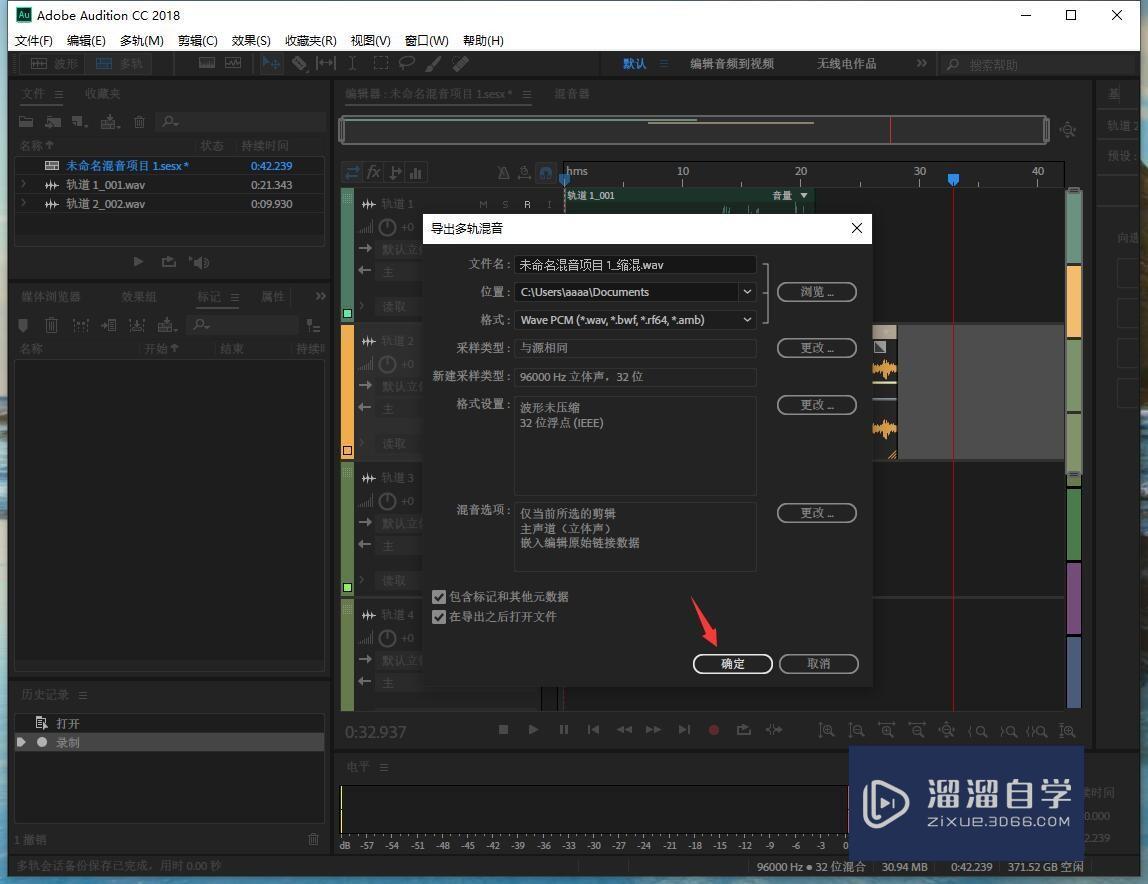Toggle the headphone monitoring icon in editor toolbar
The height and width of the screenshot is (884, 1148).
coord(545,173)
